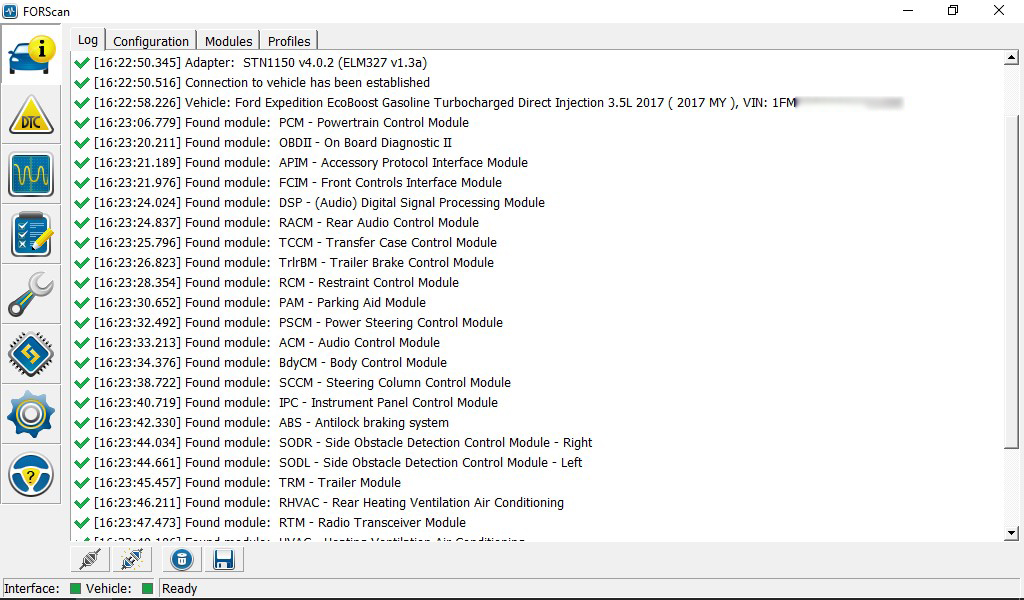Viewport: 1024px width, 600px height.
Task: Open the gear settings section
Action: pos(31,415)
